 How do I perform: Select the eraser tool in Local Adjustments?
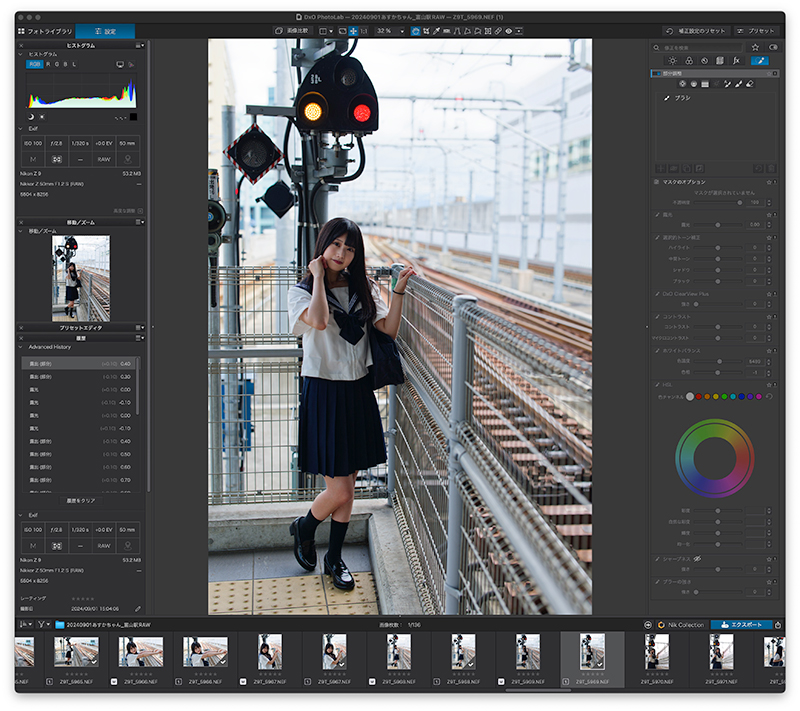pos(748,85)
